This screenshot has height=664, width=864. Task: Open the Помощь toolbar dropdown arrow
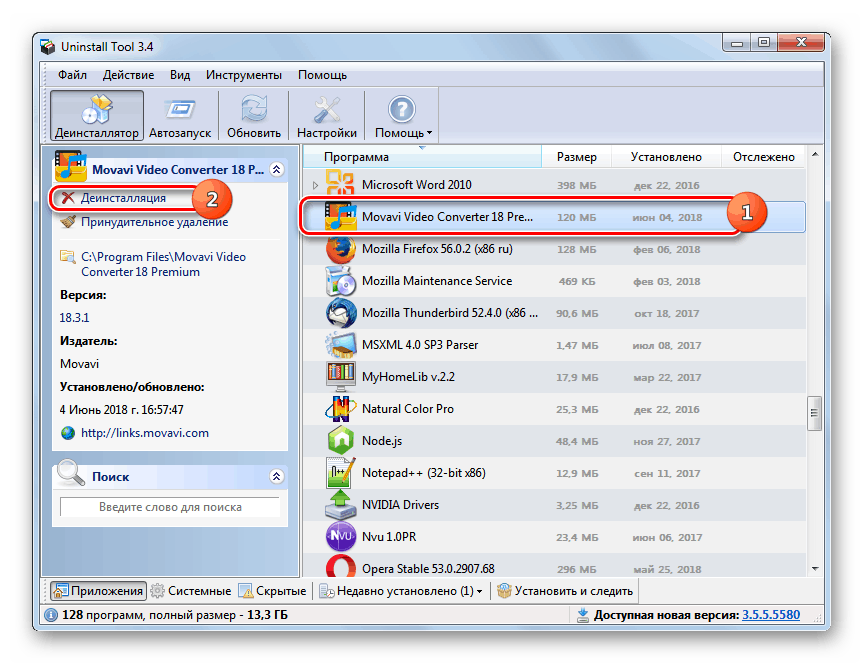pos(430,133)
